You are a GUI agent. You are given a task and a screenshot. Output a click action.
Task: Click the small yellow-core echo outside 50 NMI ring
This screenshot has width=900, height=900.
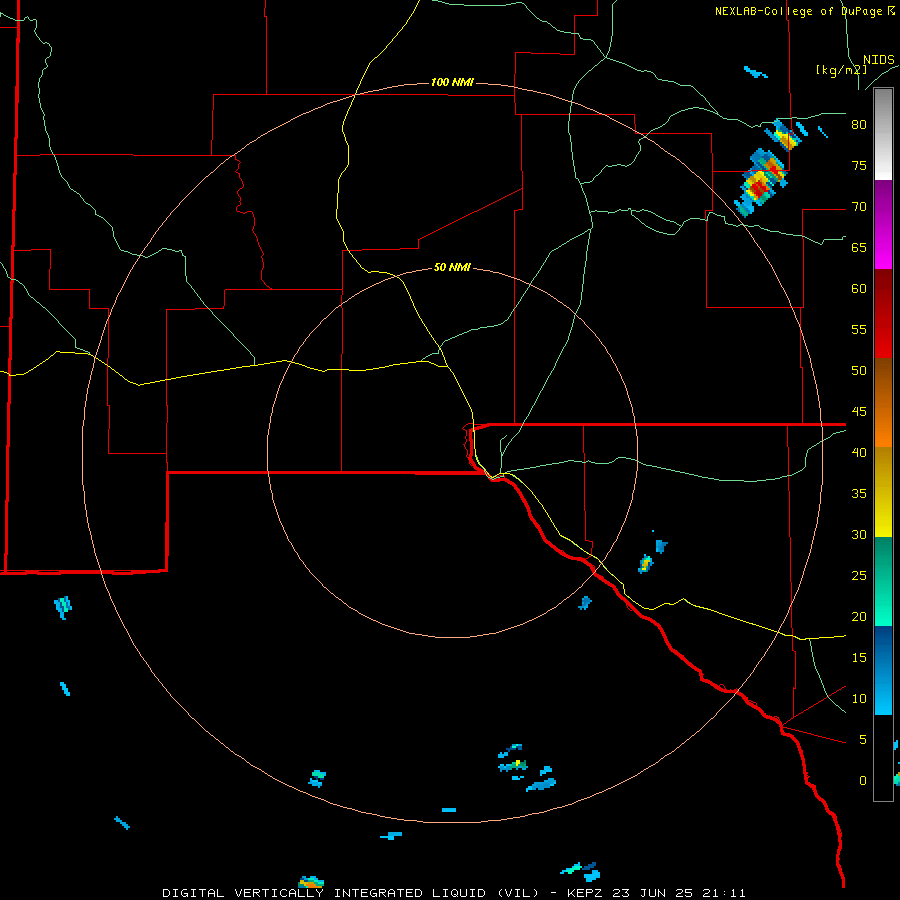click(x=645, y=564)
